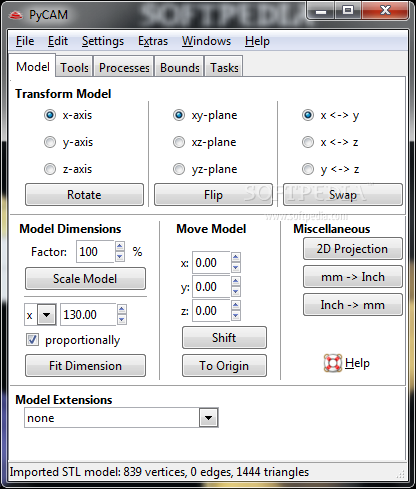Viewport: 416px width, 489px height.
Task: Select the yz-plane flip option
Action: click(x=179, y=169)
